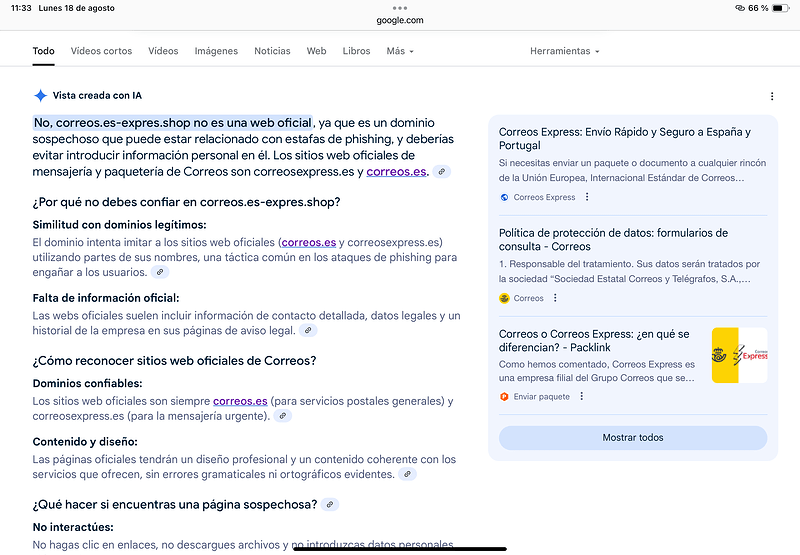The image size is (800, 555).
Task: Click the AI overview sparkle icon
Action: 40,95
